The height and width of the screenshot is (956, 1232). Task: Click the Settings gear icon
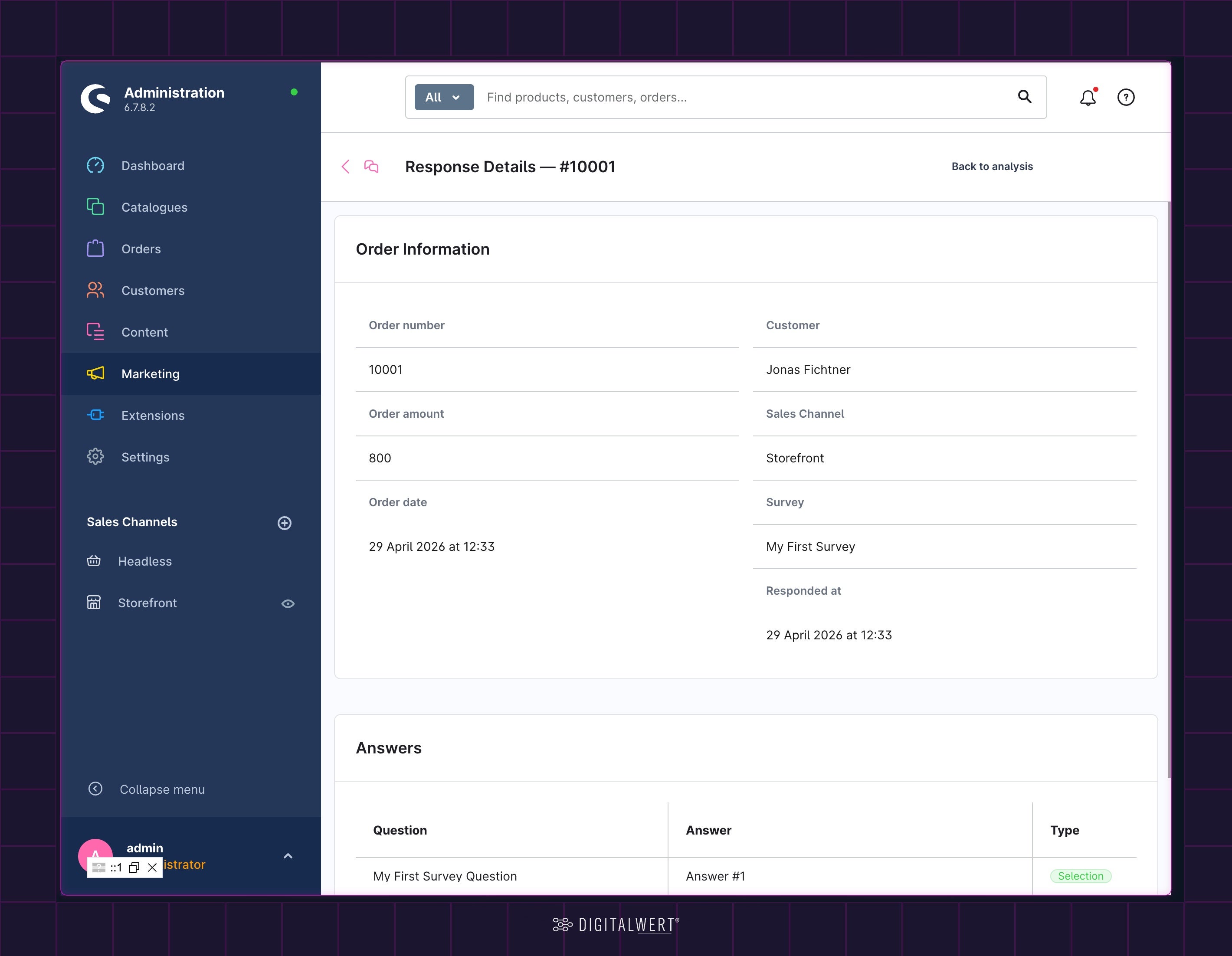point(95,457)
